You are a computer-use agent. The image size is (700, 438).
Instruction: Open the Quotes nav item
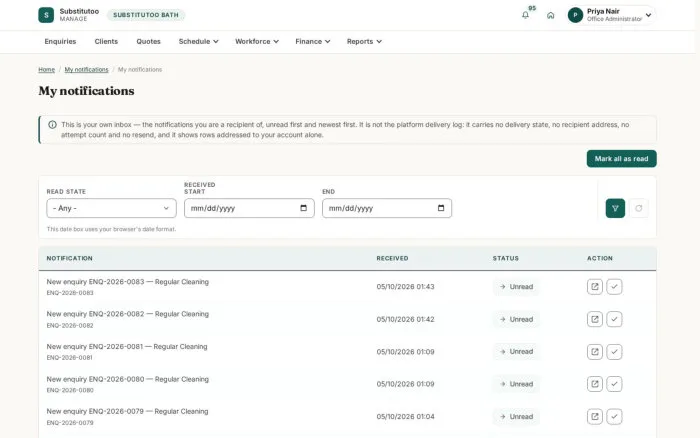point(148,42)
